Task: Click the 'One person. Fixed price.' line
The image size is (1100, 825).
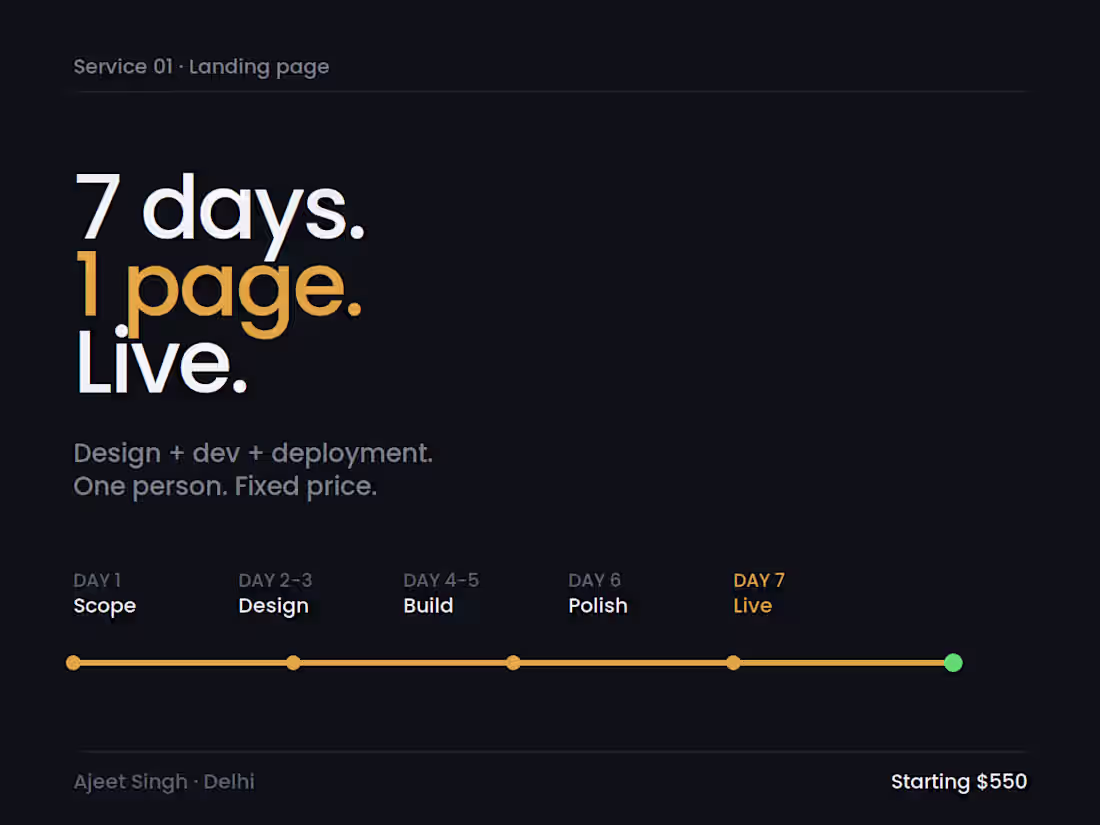Action: tap(225, 486)
